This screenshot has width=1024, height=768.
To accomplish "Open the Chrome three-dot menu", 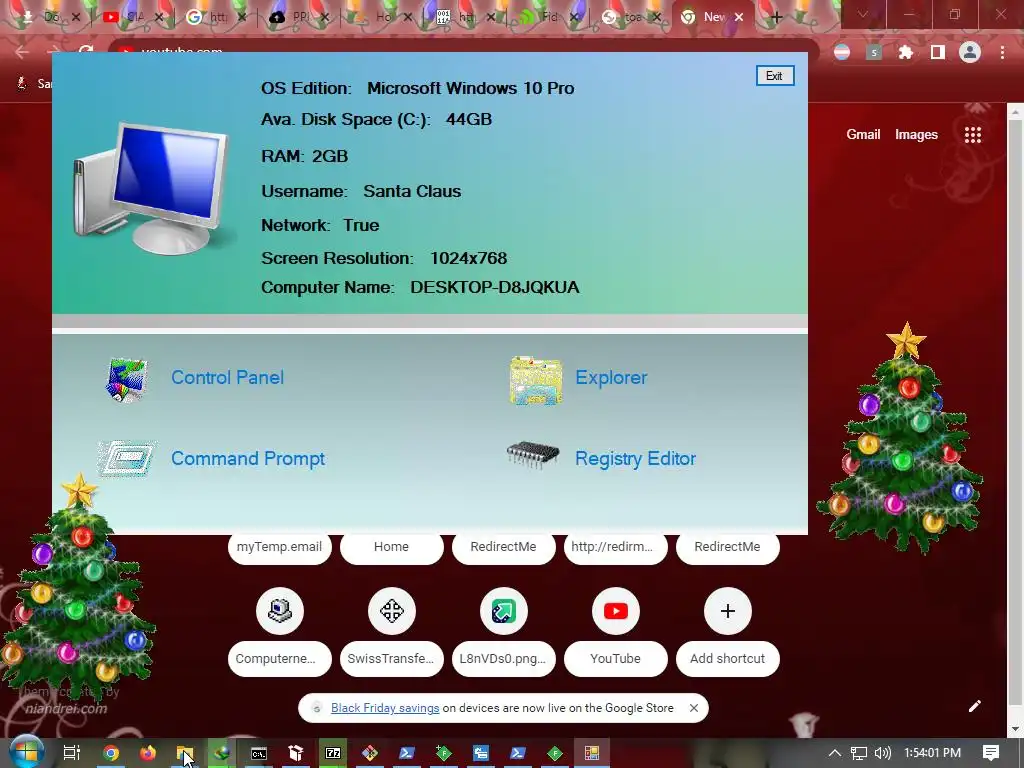I will tap(1002, 52).
